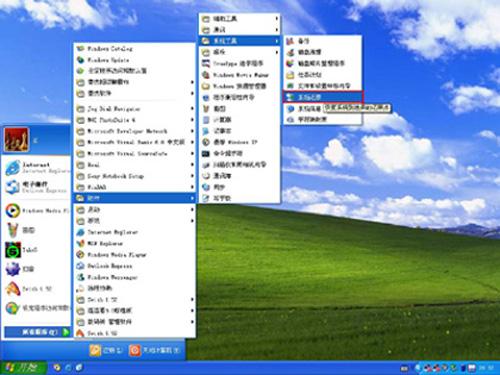
Task: Click the Tour Windows XP icon
Action: point(206,142)
